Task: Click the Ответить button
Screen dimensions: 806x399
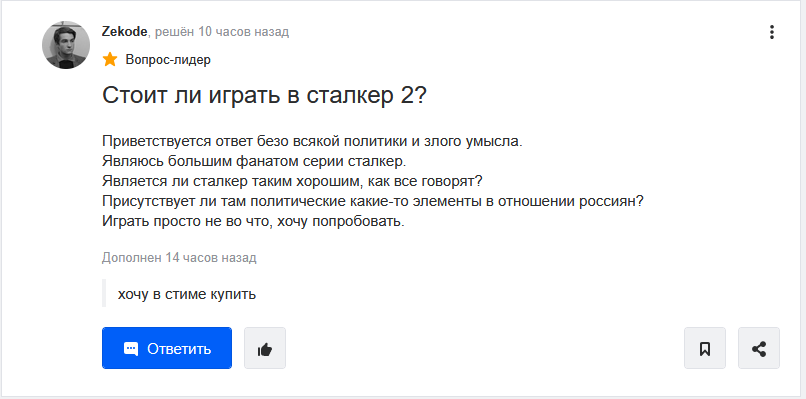Action: coord(167,348)
